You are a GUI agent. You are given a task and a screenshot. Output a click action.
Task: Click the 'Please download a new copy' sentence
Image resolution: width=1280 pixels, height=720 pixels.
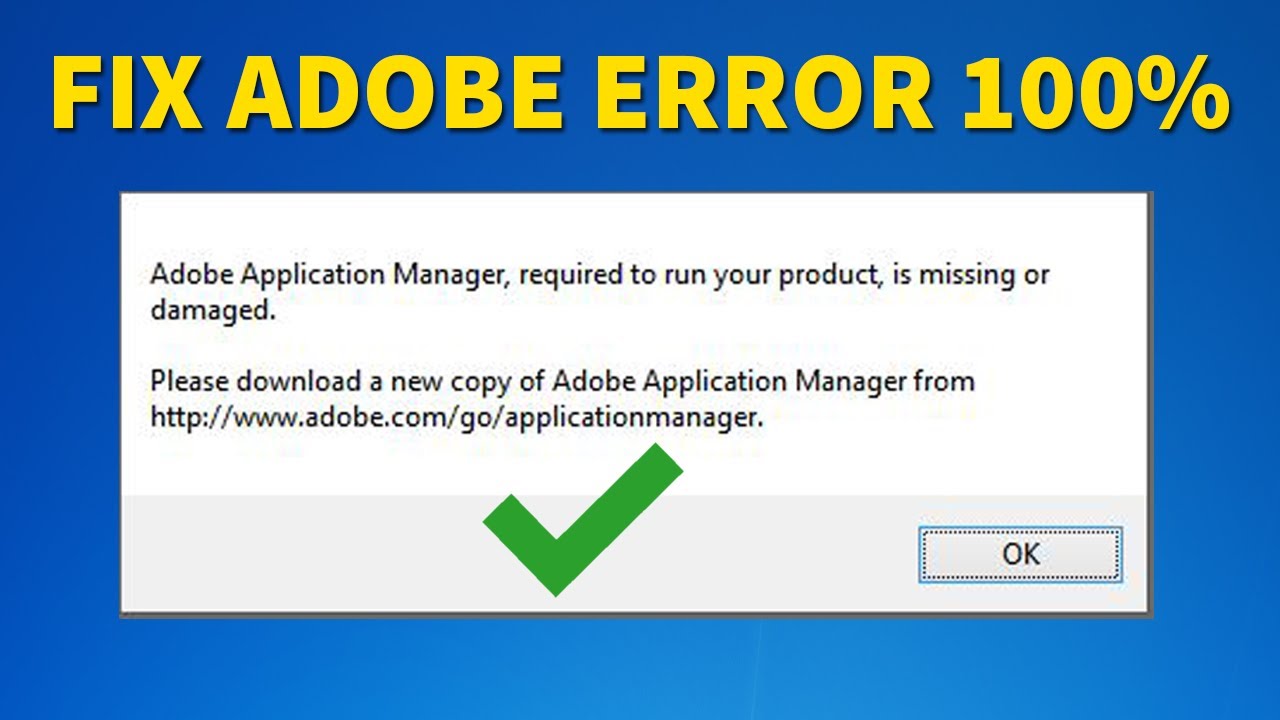[560, 381]
